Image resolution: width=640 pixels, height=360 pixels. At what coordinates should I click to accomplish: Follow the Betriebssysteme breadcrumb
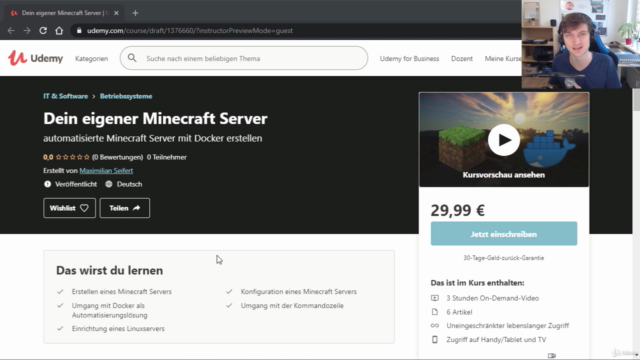pos(126,96)
